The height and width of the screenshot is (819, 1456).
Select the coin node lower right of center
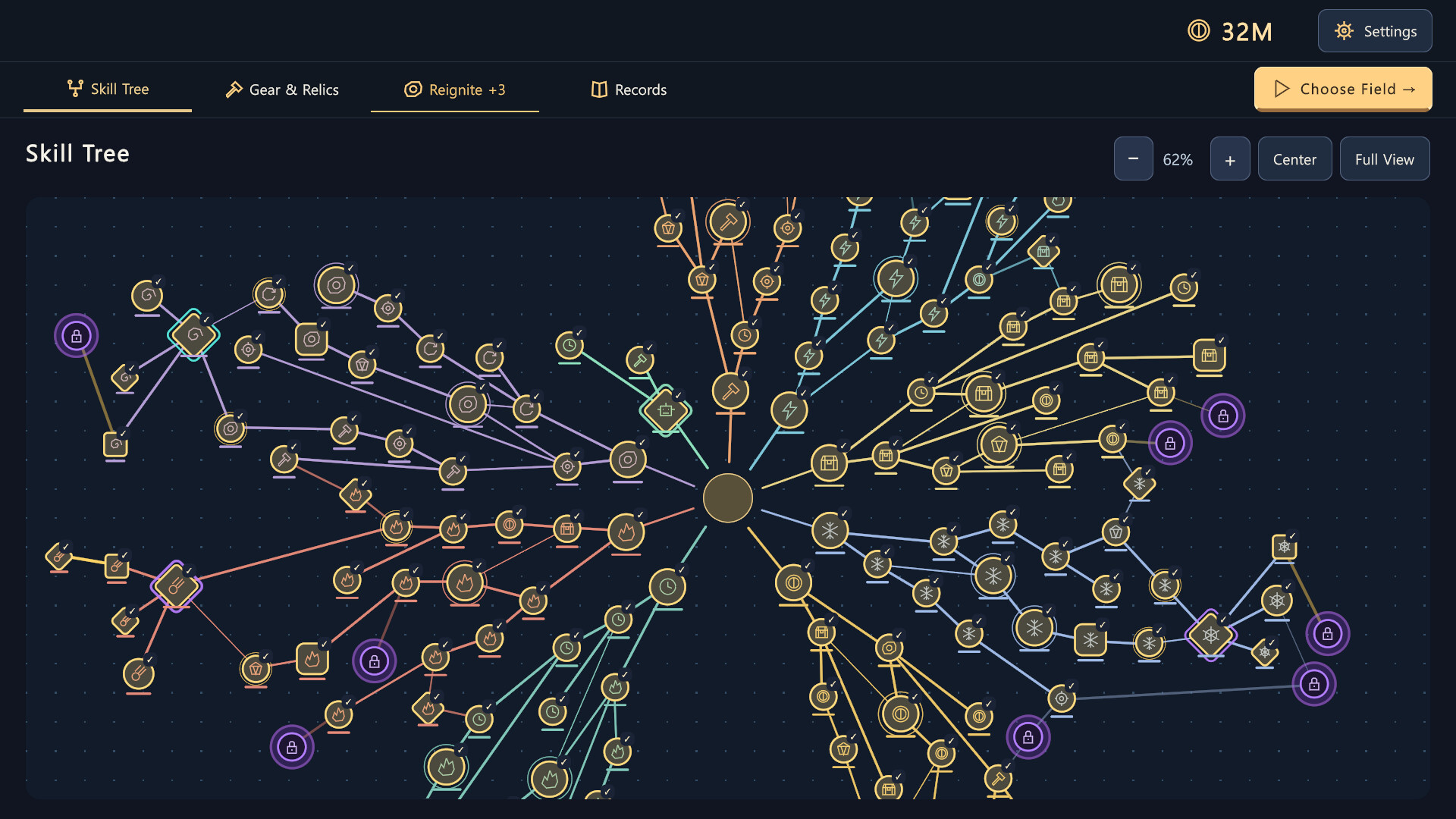tap(794, 583)
